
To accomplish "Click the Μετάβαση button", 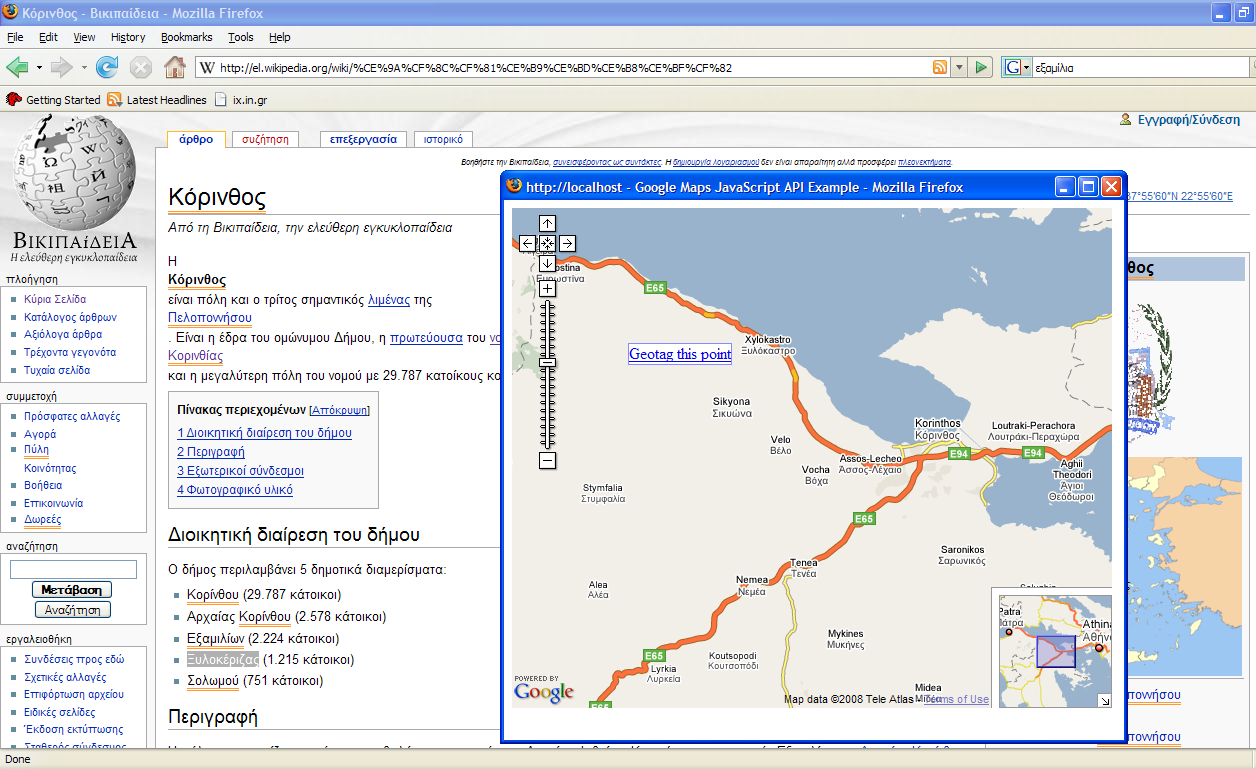I will tap(72, 590).
